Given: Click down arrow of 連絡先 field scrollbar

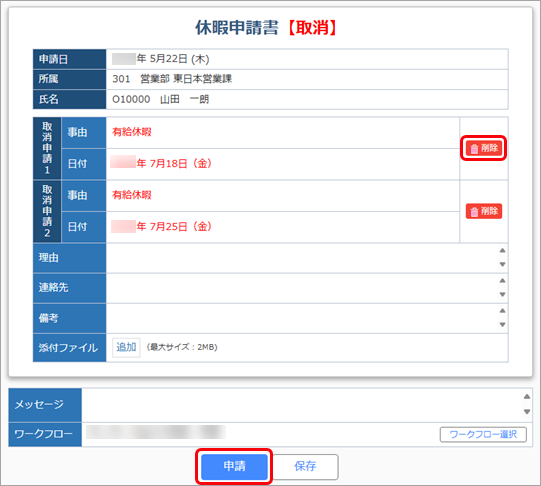Looking at the screenshot, I should [502, 294].
